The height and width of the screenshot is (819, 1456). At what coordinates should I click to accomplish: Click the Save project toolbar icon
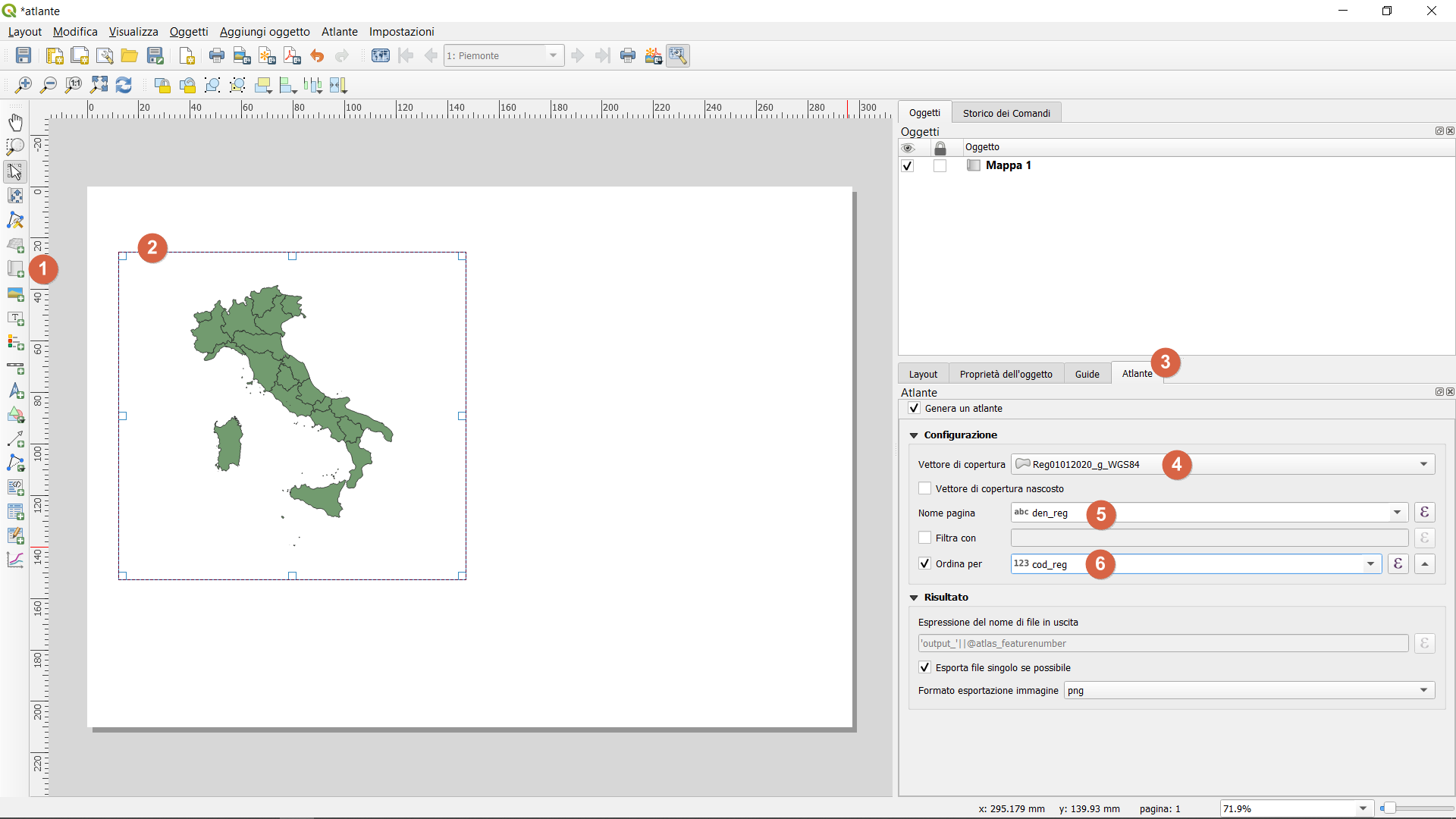[x=24, y=55]
